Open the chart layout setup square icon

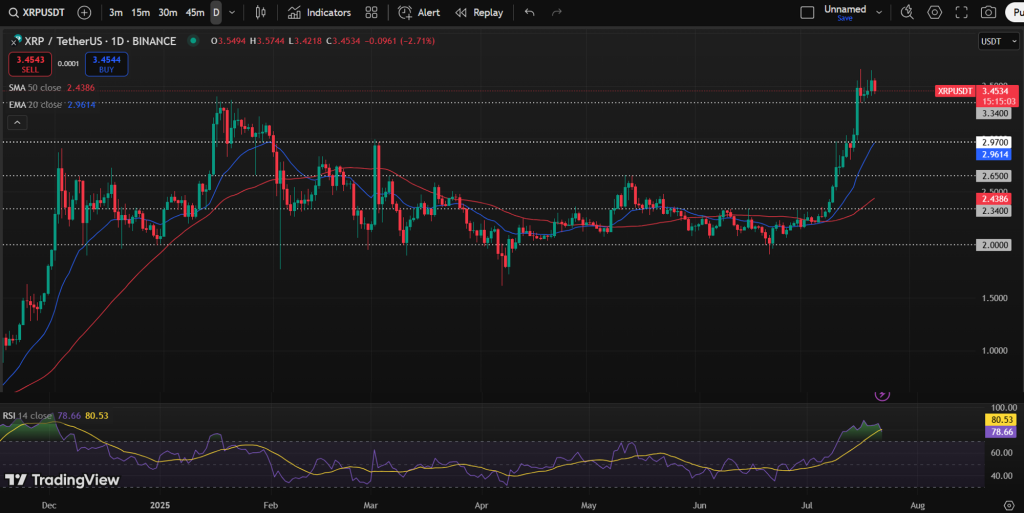[807, 12]
